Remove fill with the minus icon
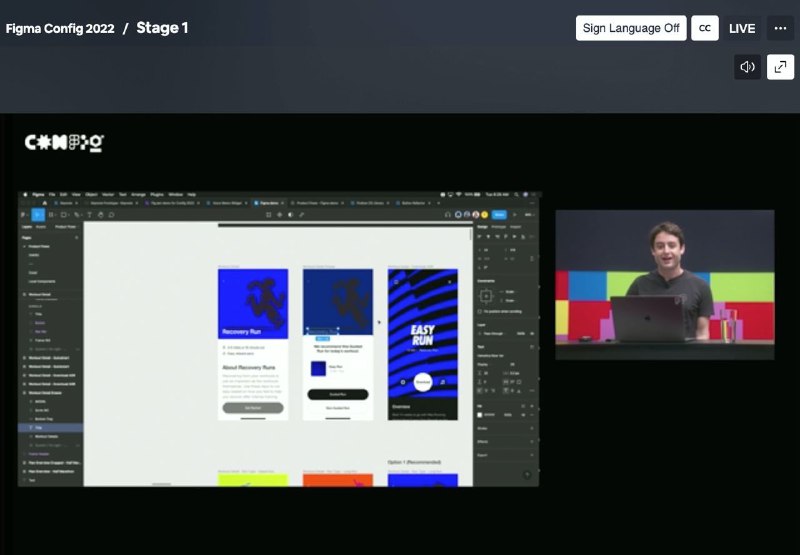 click(532, 415)
